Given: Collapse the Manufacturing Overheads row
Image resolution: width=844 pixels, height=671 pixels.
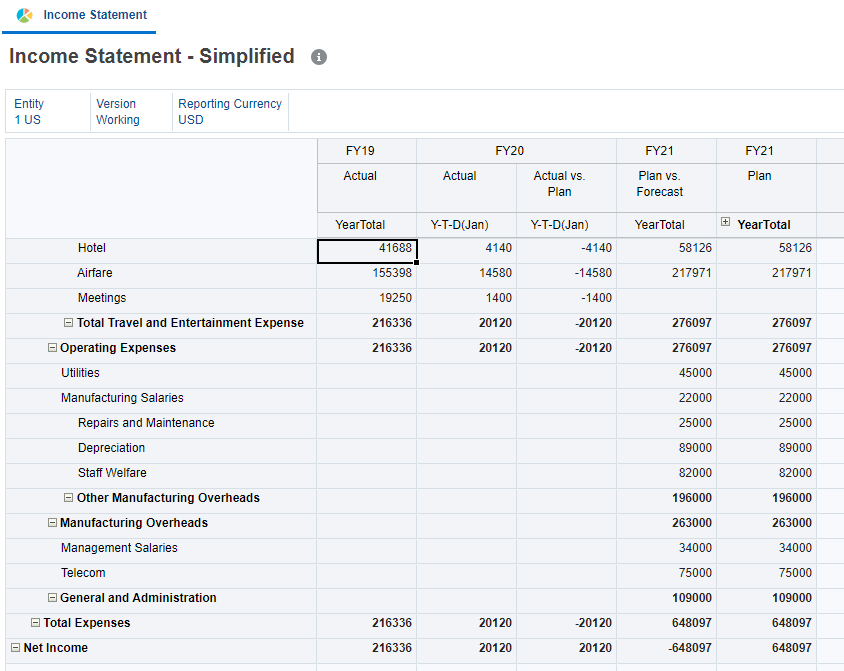Looking at the screenshot, I should coord(52,523).
